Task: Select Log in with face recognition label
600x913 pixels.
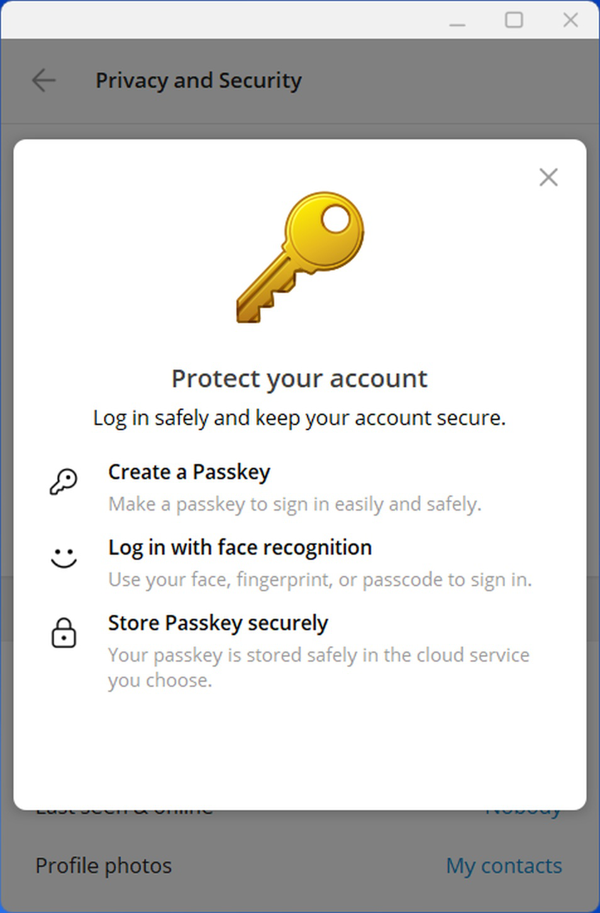Action: [240, 548]
